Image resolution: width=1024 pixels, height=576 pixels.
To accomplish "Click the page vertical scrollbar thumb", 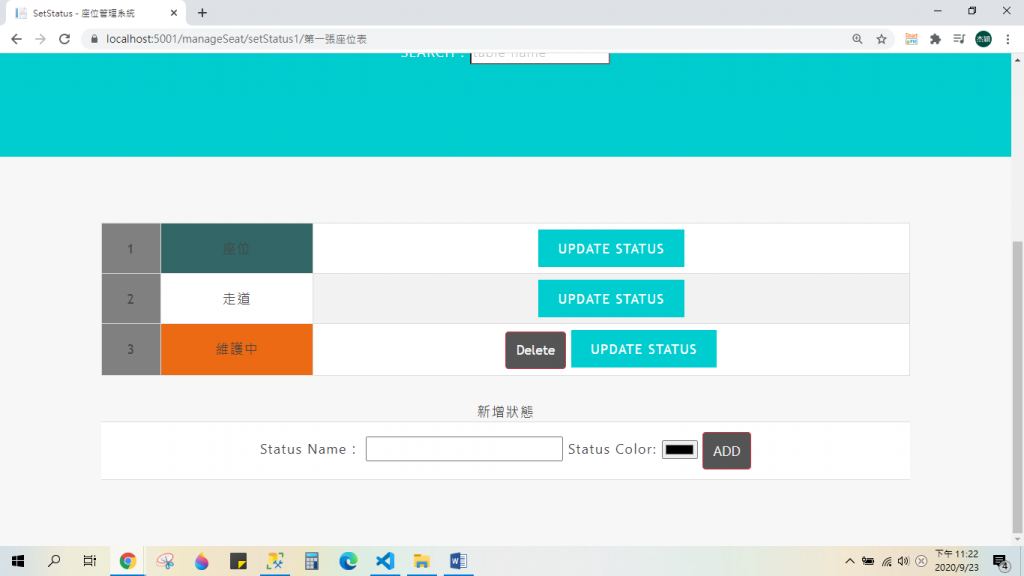I will [1017, 387].
